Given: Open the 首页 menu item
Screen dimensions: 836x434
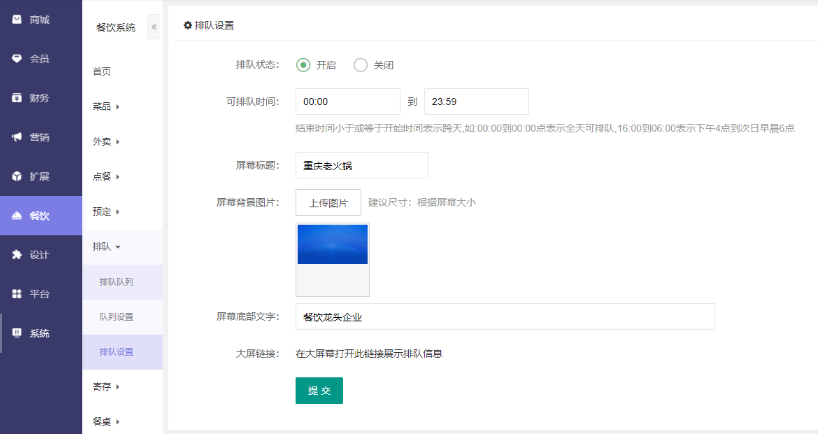Looking at the screenshot, I should pyautogui.click(x=102, y=71).
